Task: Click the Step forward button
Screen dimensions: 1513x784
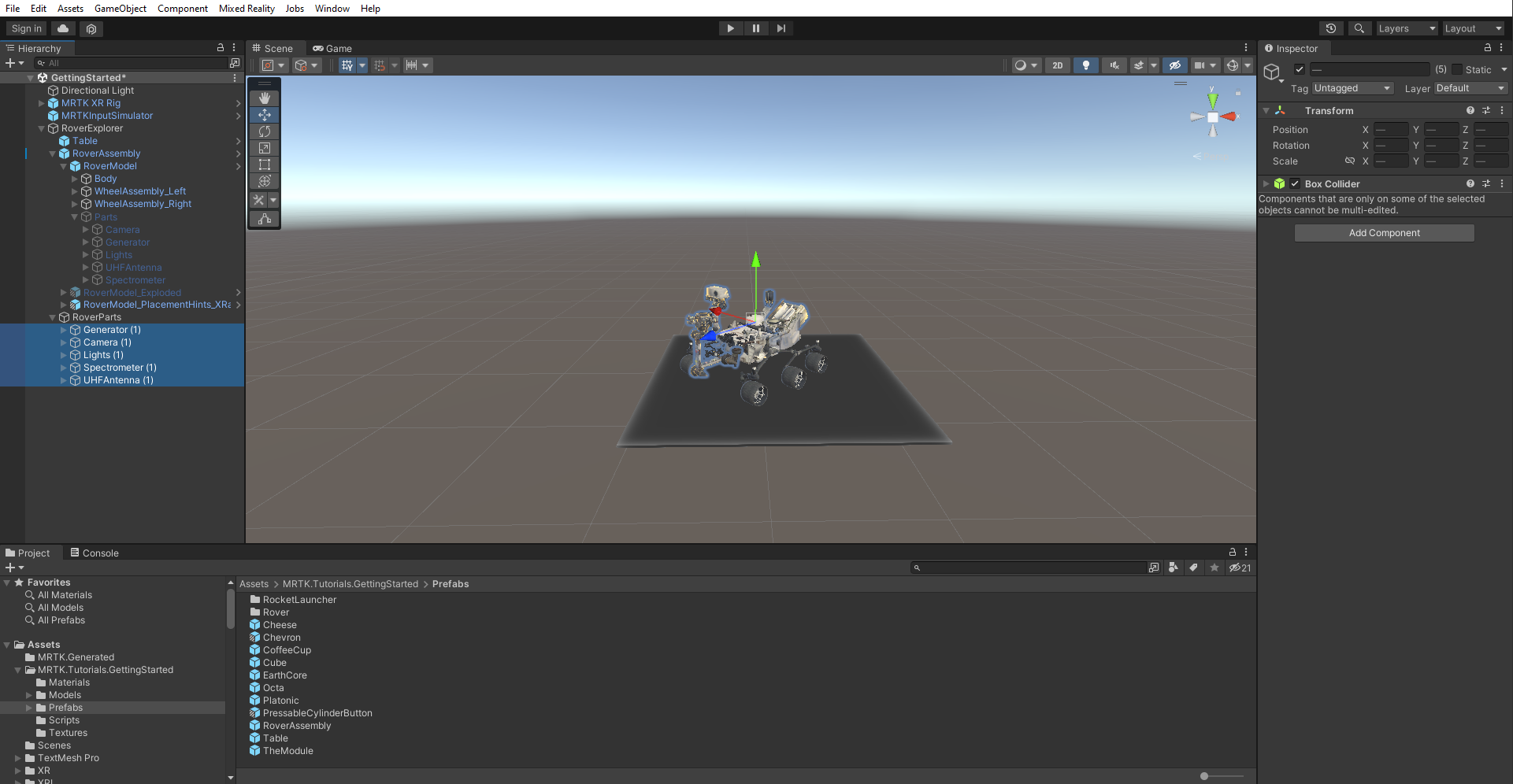Action: point(781,28)
